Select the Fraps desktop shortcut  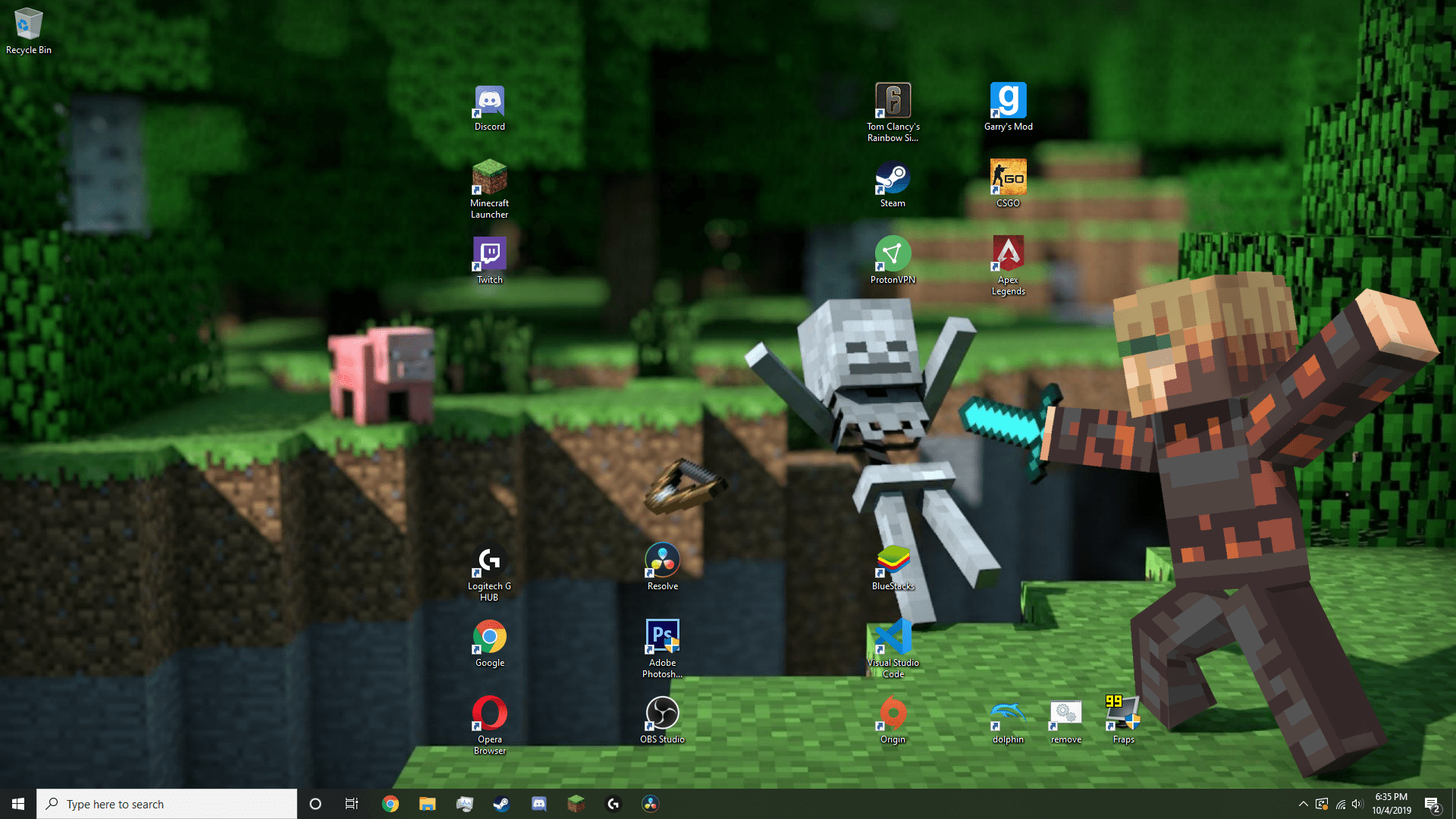click(1124, 720)
